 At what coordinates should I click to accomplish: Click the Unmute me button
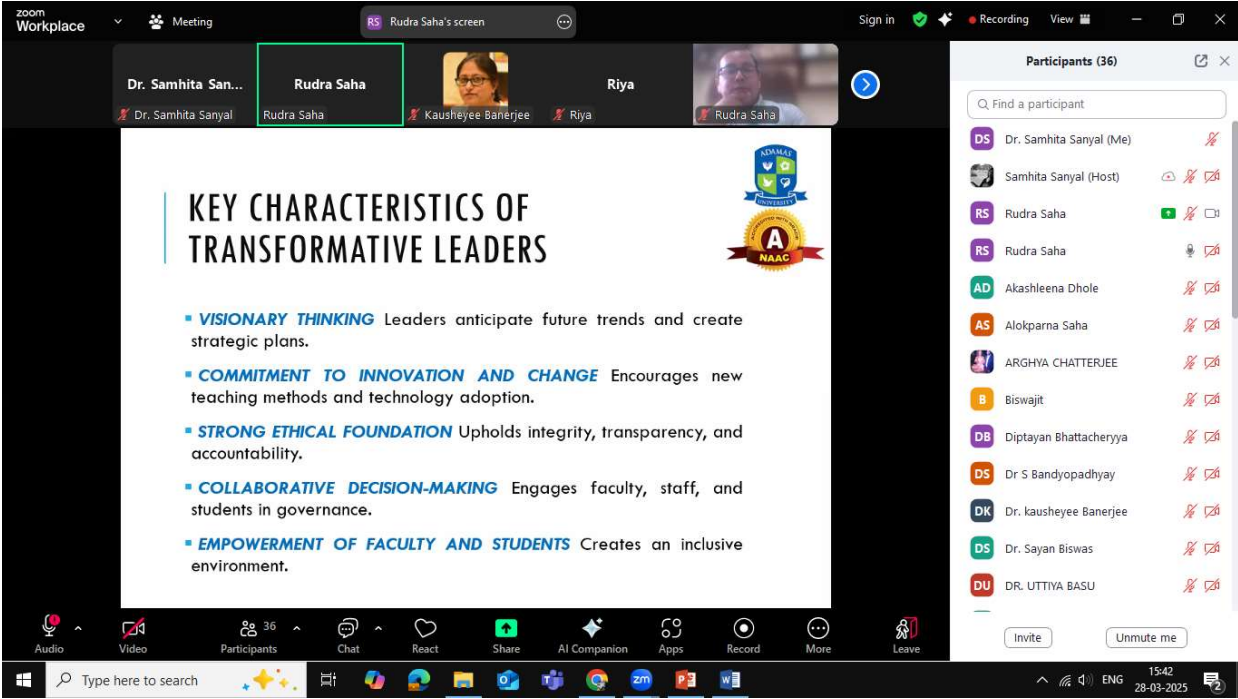pyautogui.click(x=1146, y=638)
